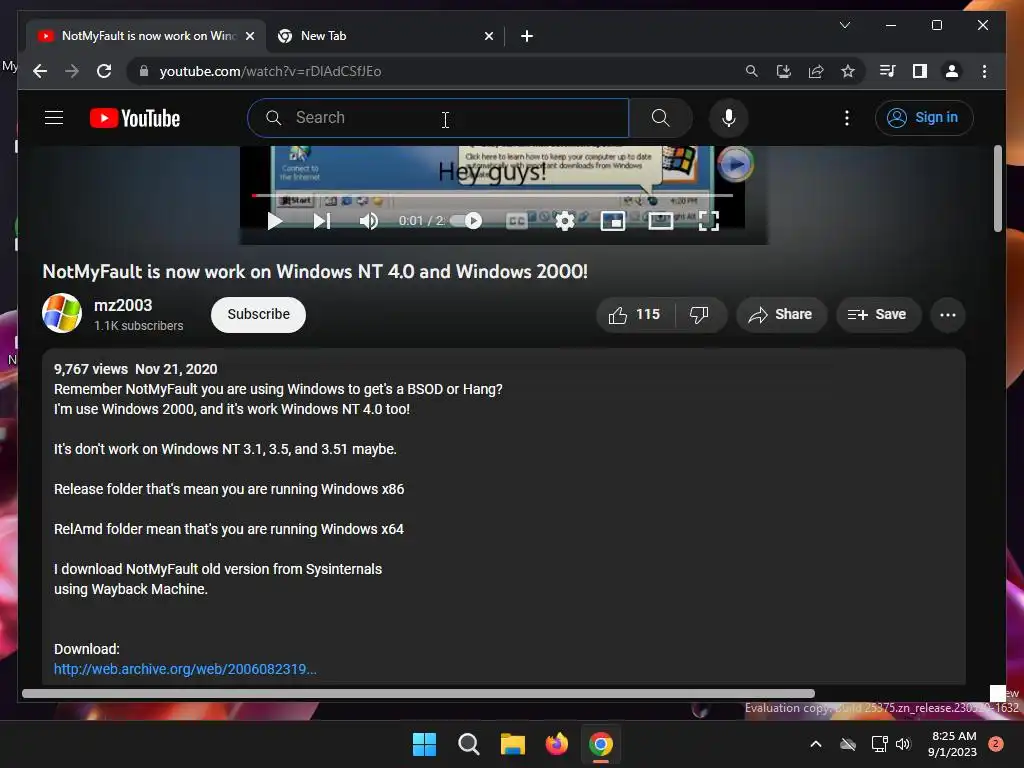
Task: Like the video with 115 likes
Action: pos(635,315)
